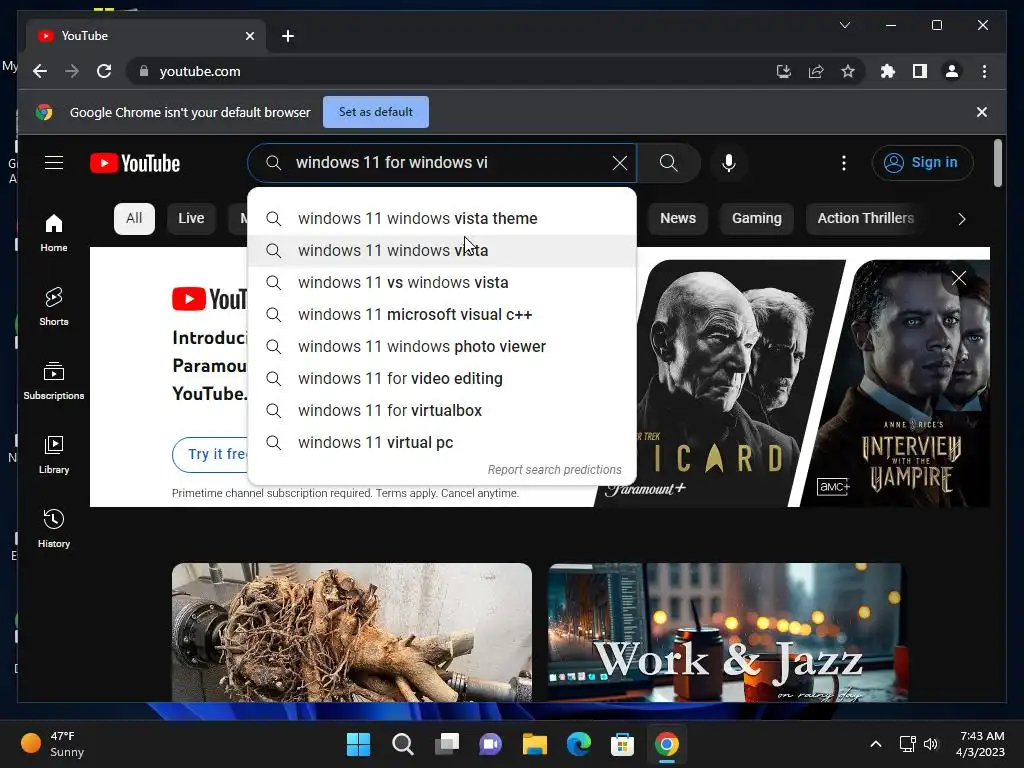Click the page vertical scrollbar thumb
Viewport: 1024px width, 768px height.
click(x=997, y=163)
